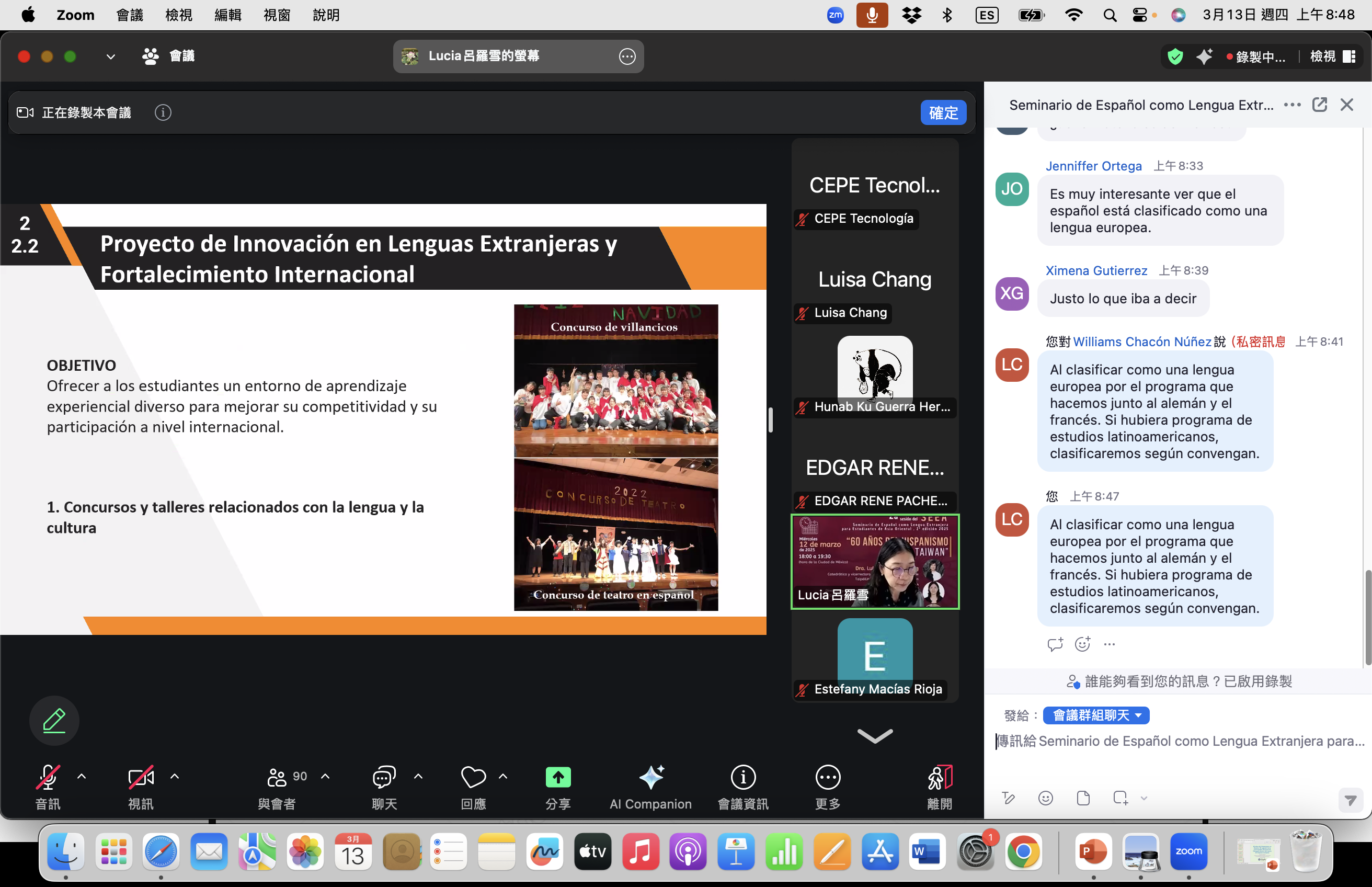Expand video options arrow beside 視訊
Screen dimensions: 1372x887
[x=175, y=777]
